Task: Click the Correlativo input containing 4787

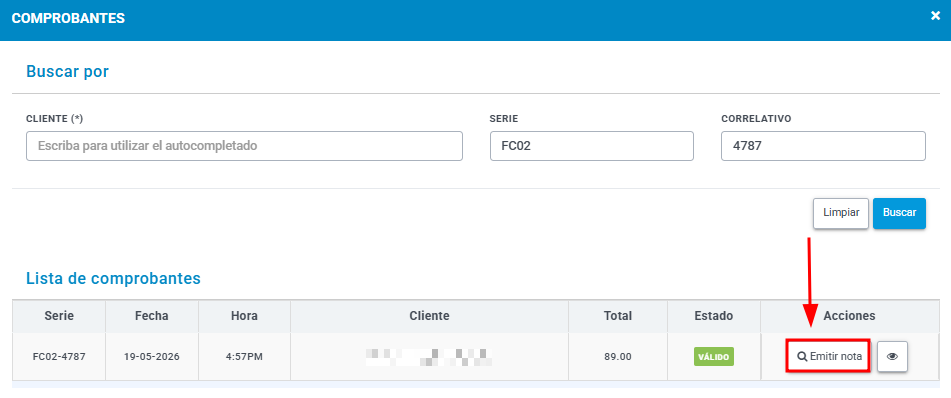Action: pos(823,146)
